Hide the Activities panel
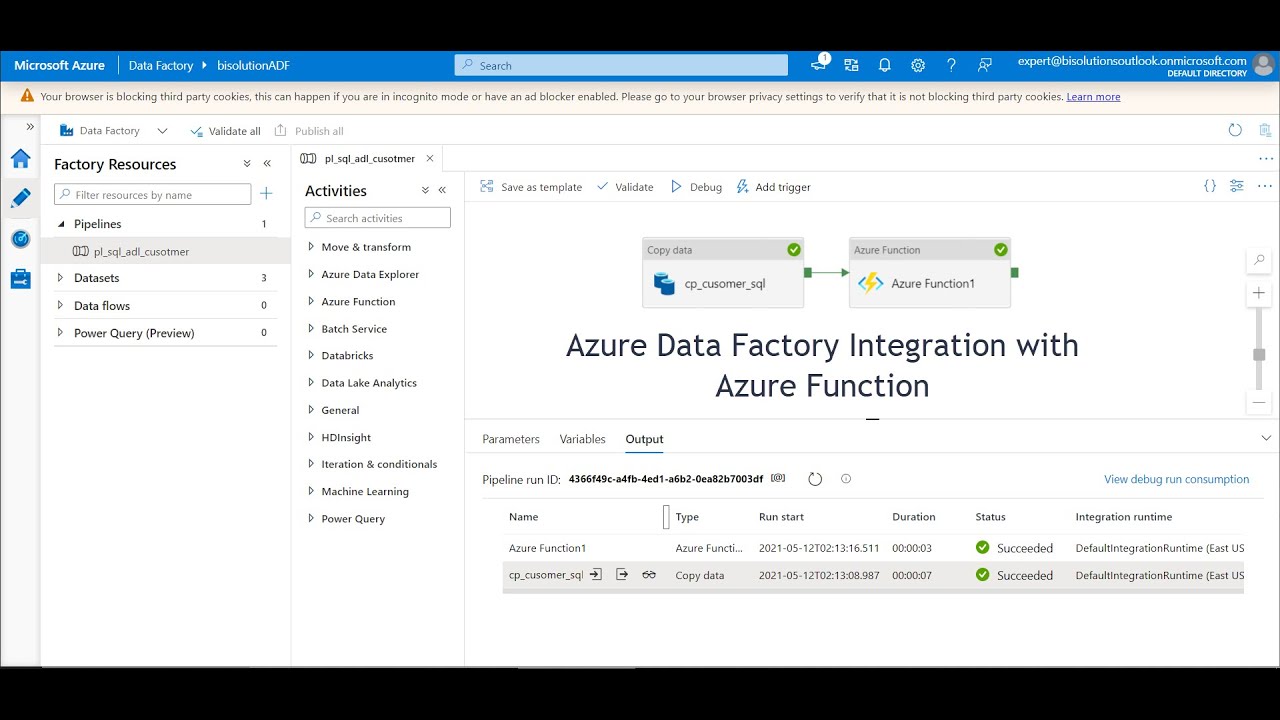Image resolution: width=1280 pixels, height=720 pixels. point(442,190)
